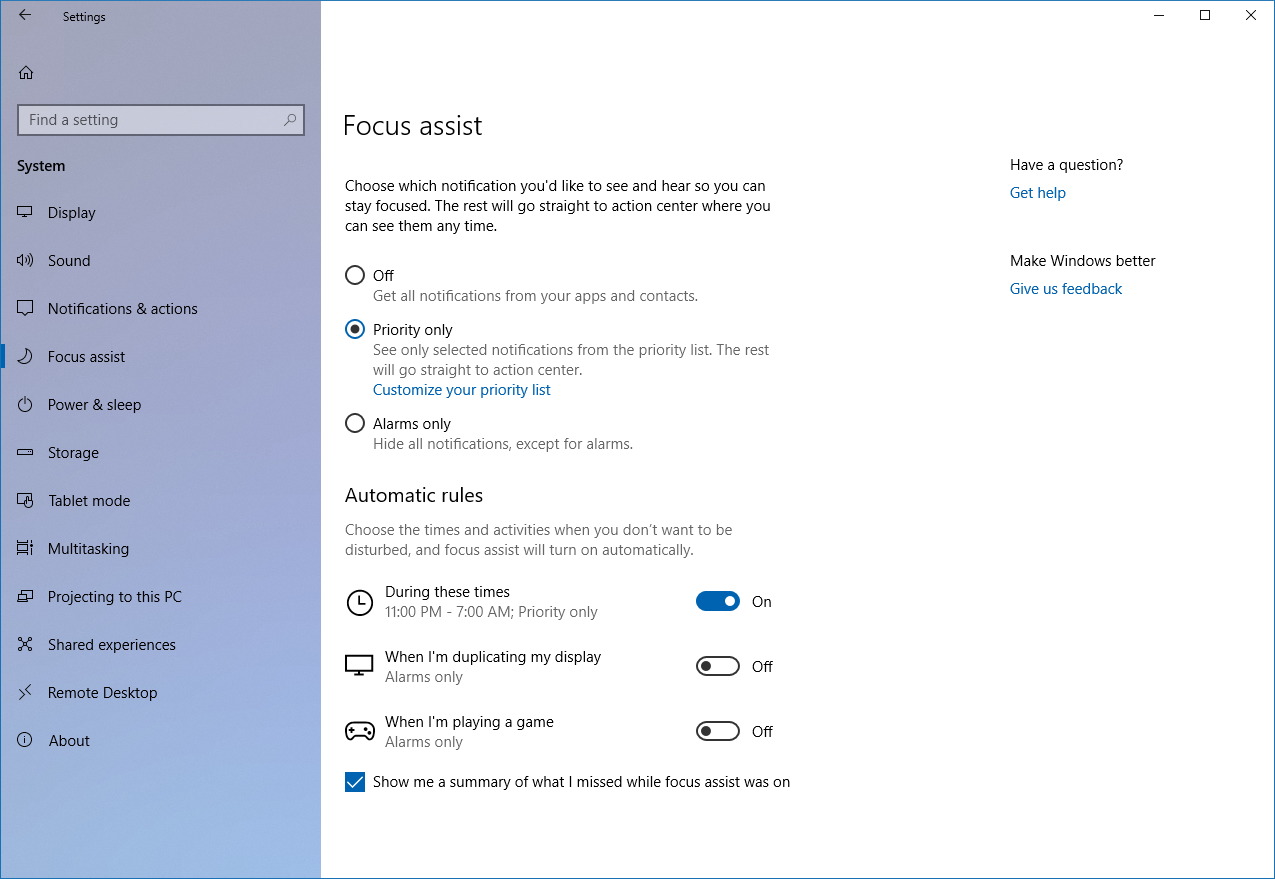Open Power & sleep settings

pos(160,405)
